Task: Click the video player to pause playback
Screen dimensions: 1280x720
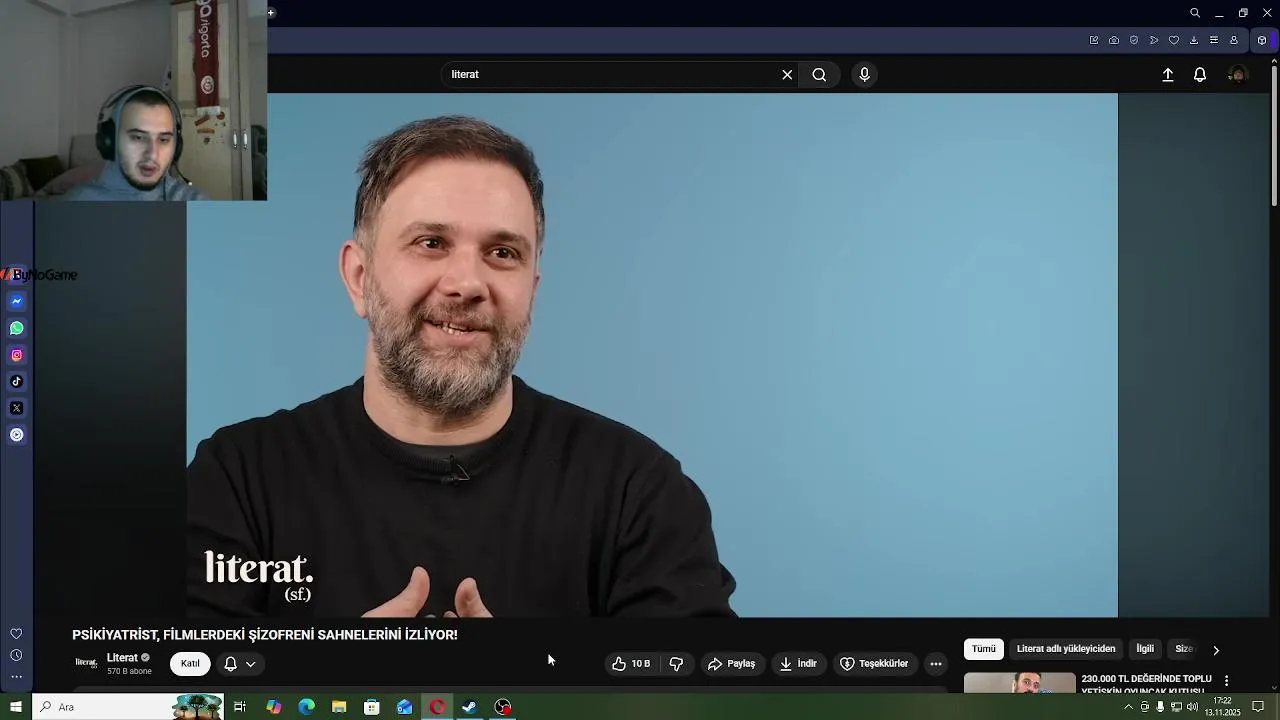Action: [652, 355]
